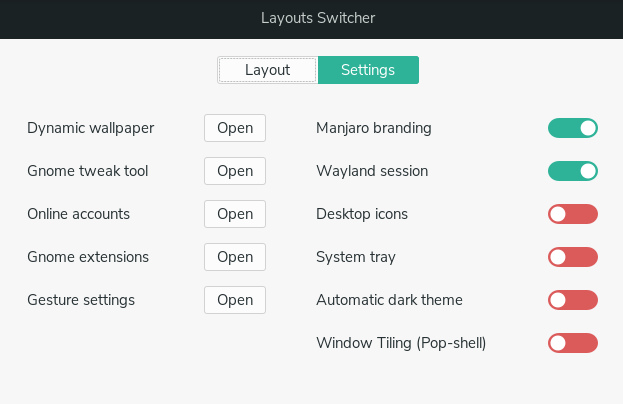623x404 pixels.
Task: Click the Manjaro branding label
Action: click(373, 128)
